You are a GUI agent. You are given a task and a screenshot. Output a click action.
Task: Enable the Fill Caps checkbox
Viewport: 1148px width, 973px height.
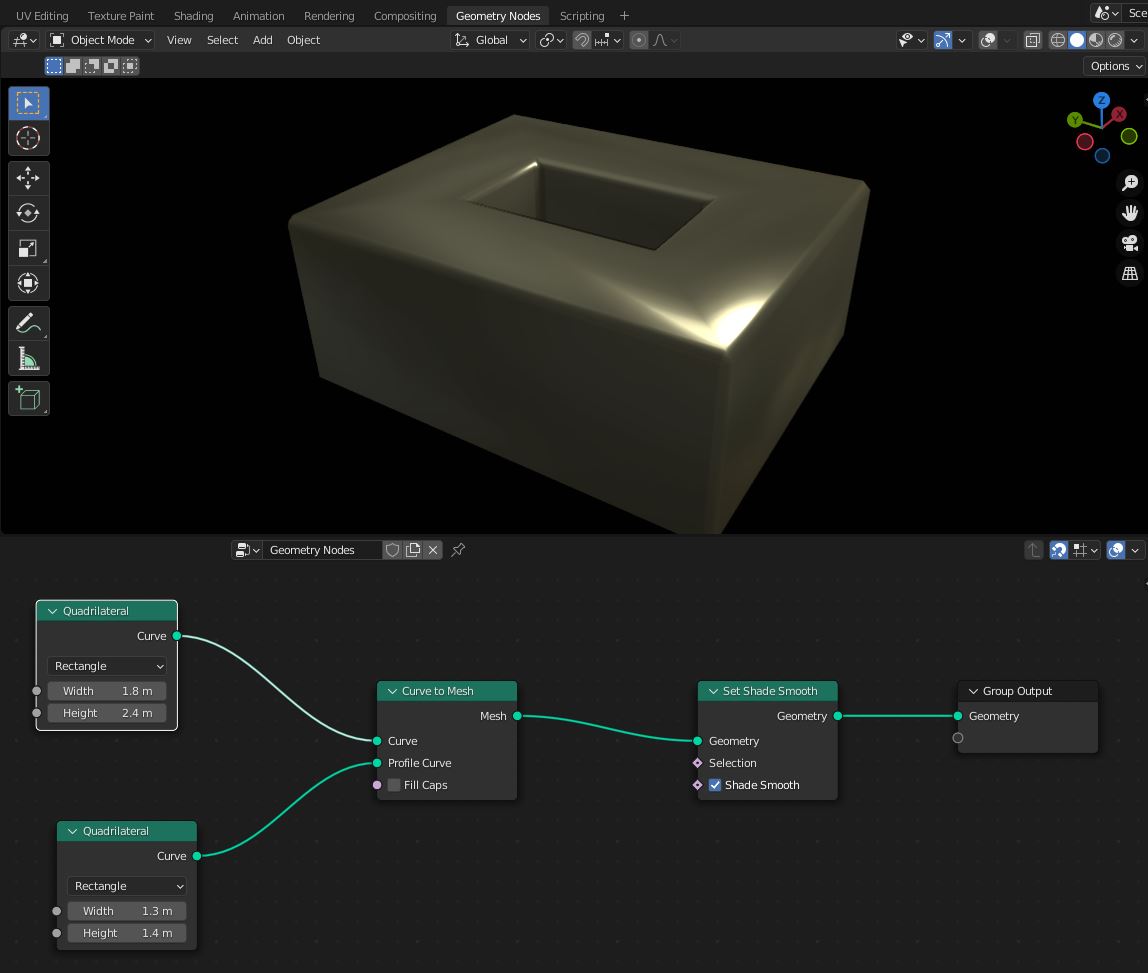click(x=394, y=785)
